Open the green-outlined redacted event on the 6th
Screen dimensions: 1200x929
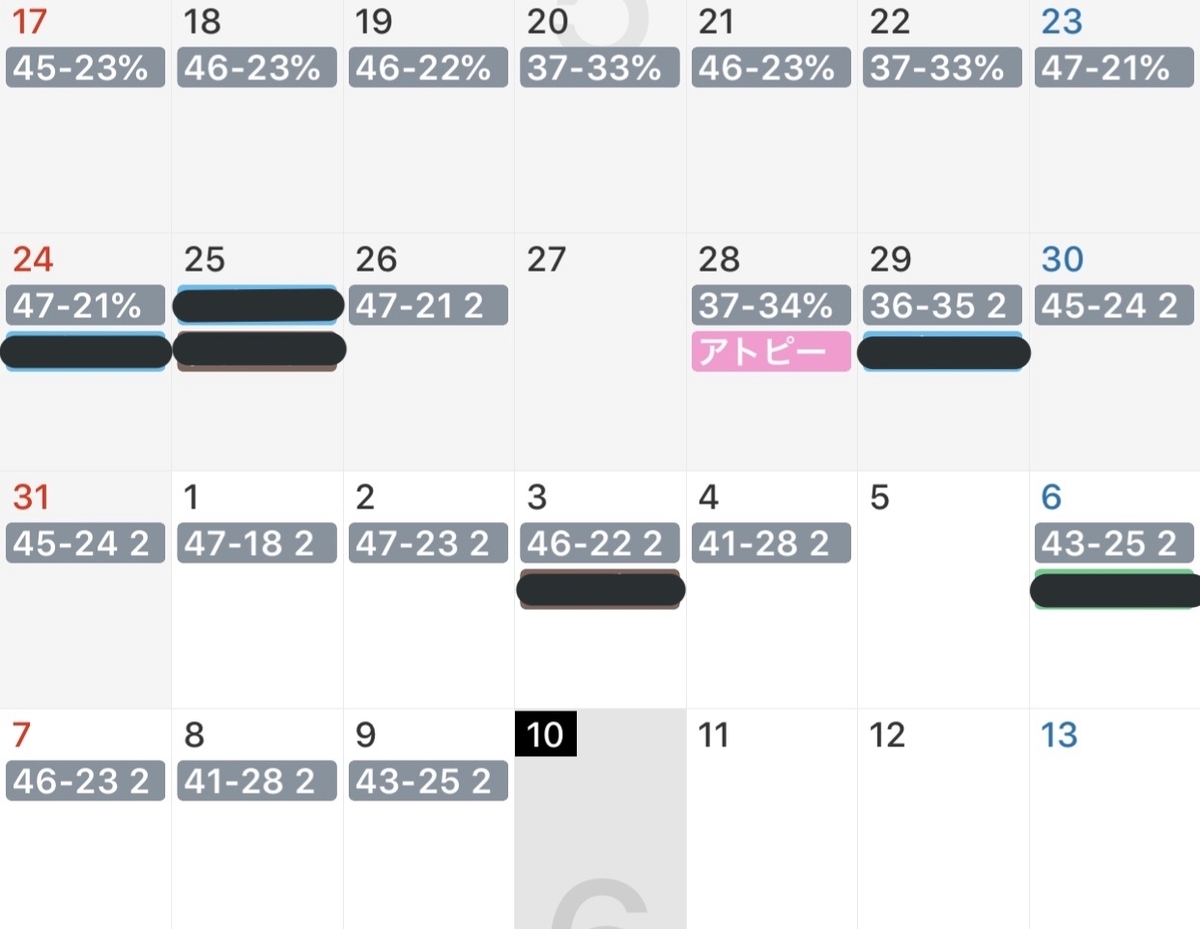1115,590
